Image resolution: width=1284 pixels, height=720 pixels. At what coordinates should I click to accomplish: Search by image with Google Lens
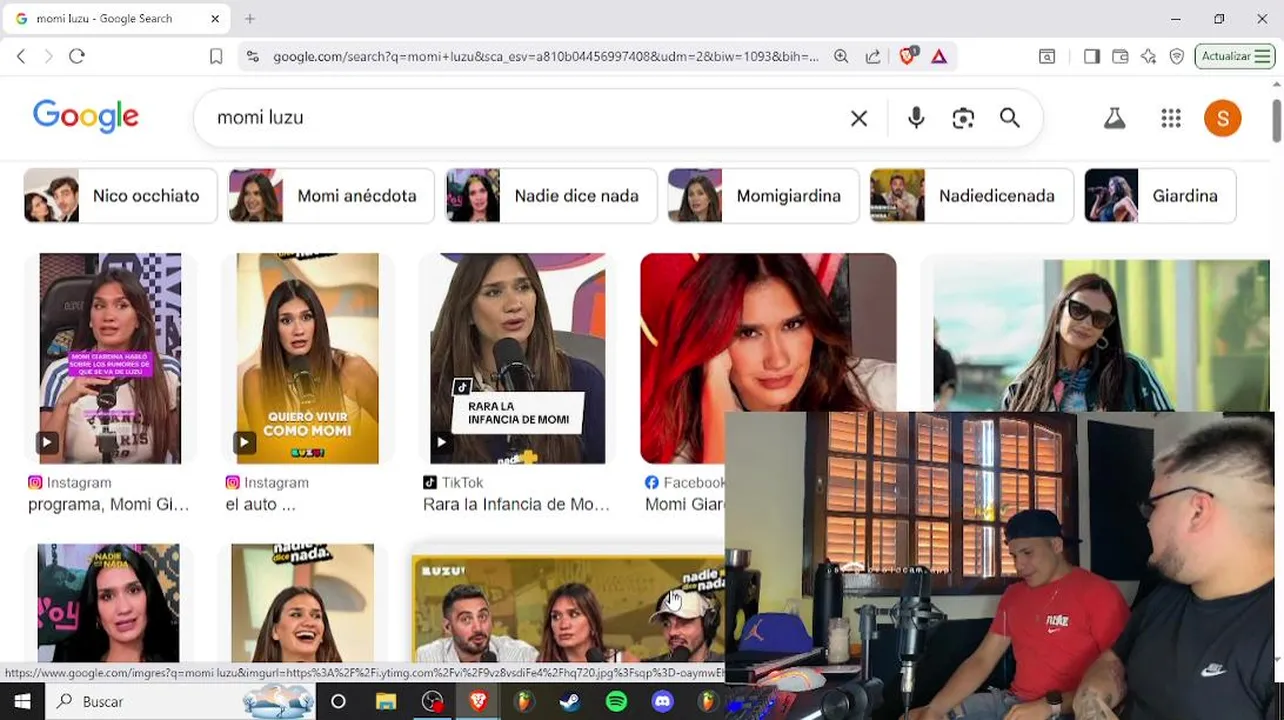point(963,118)
